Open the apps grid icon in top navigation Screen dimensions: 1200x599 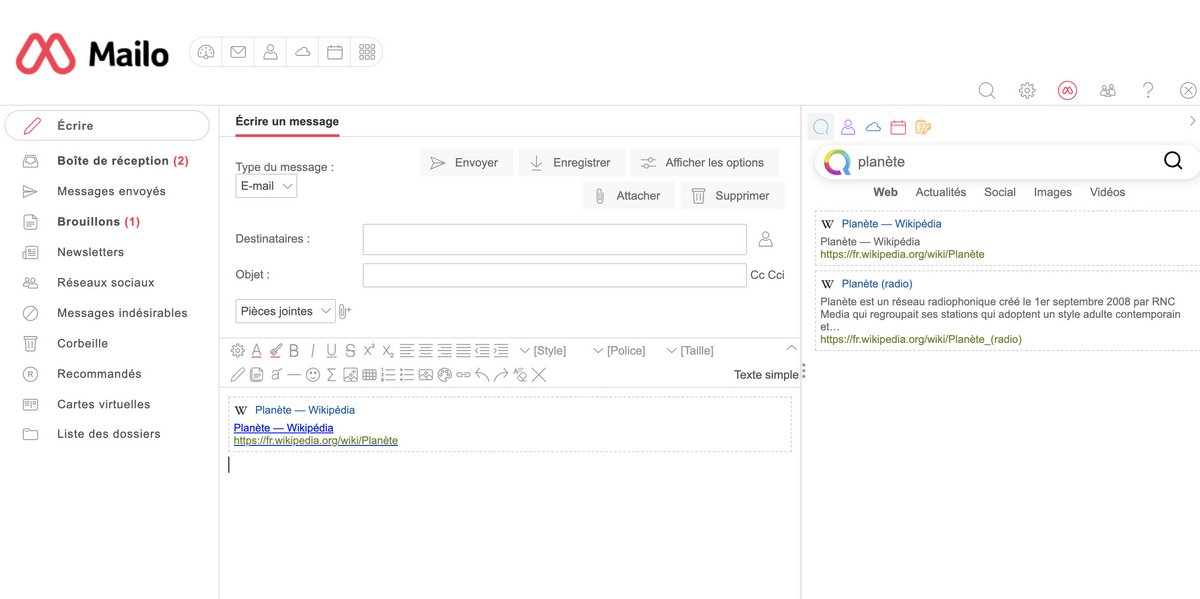pos(367,52)
